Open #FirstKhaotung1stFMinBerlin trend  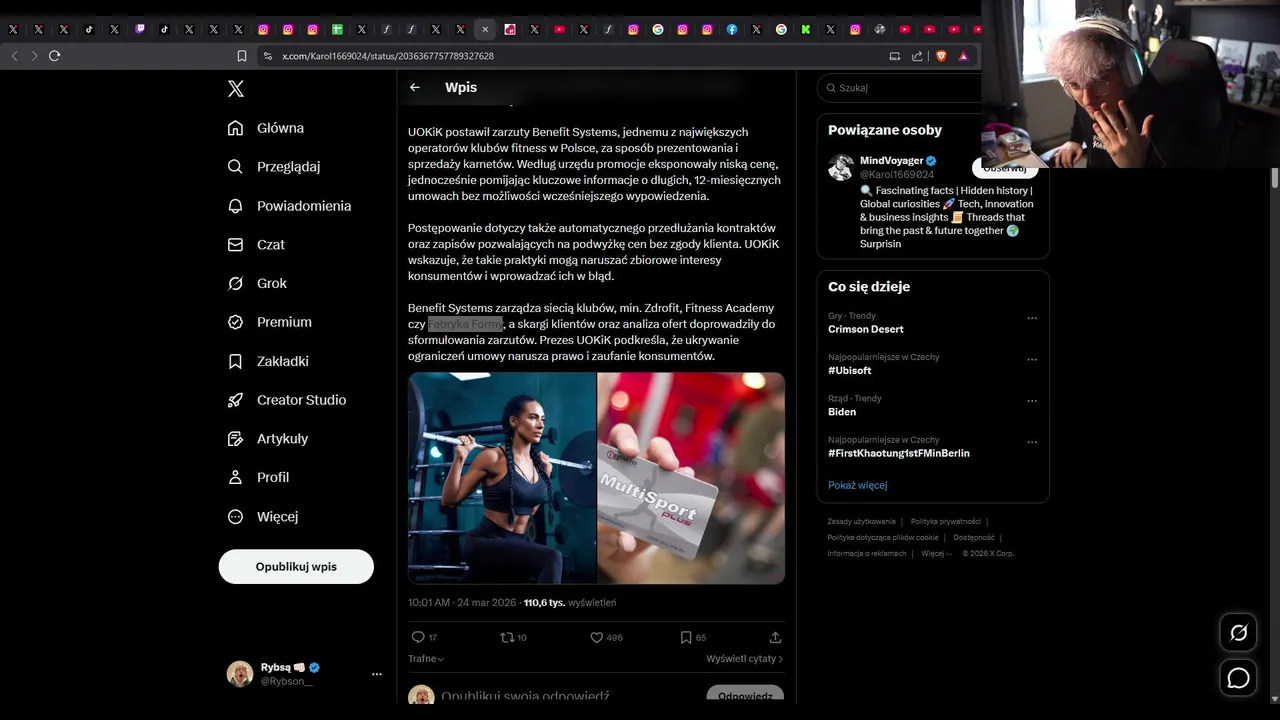tap(898, 453)
